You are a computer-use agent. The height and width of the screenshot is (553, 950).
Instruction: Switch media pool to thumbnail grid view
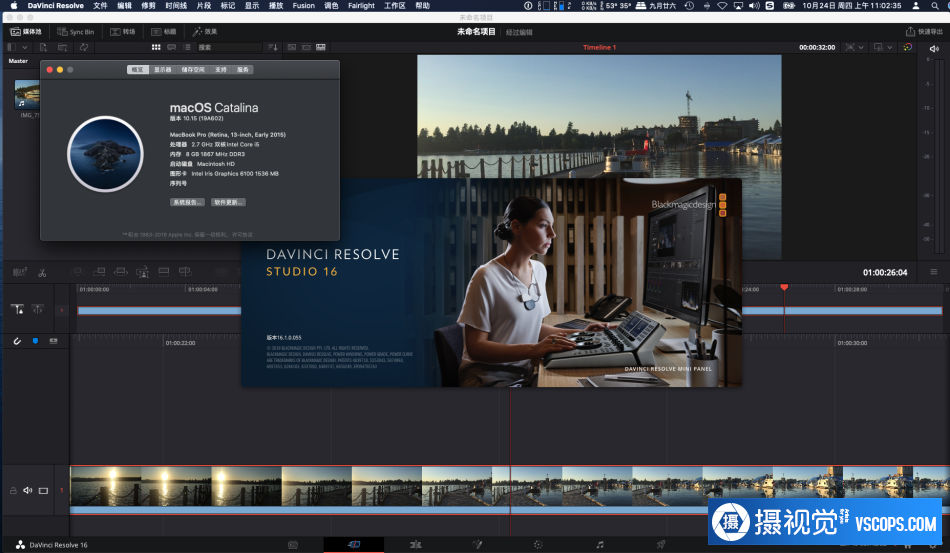(156, 47)
